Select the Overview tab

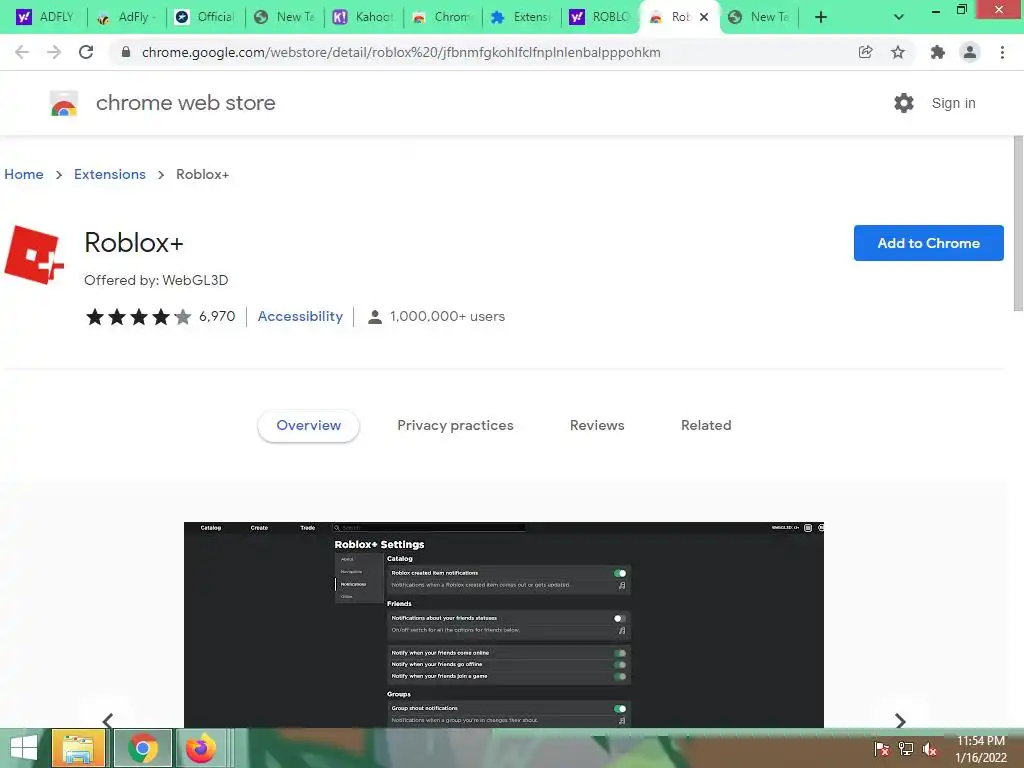pyautogui.click(x=308, y=425)
